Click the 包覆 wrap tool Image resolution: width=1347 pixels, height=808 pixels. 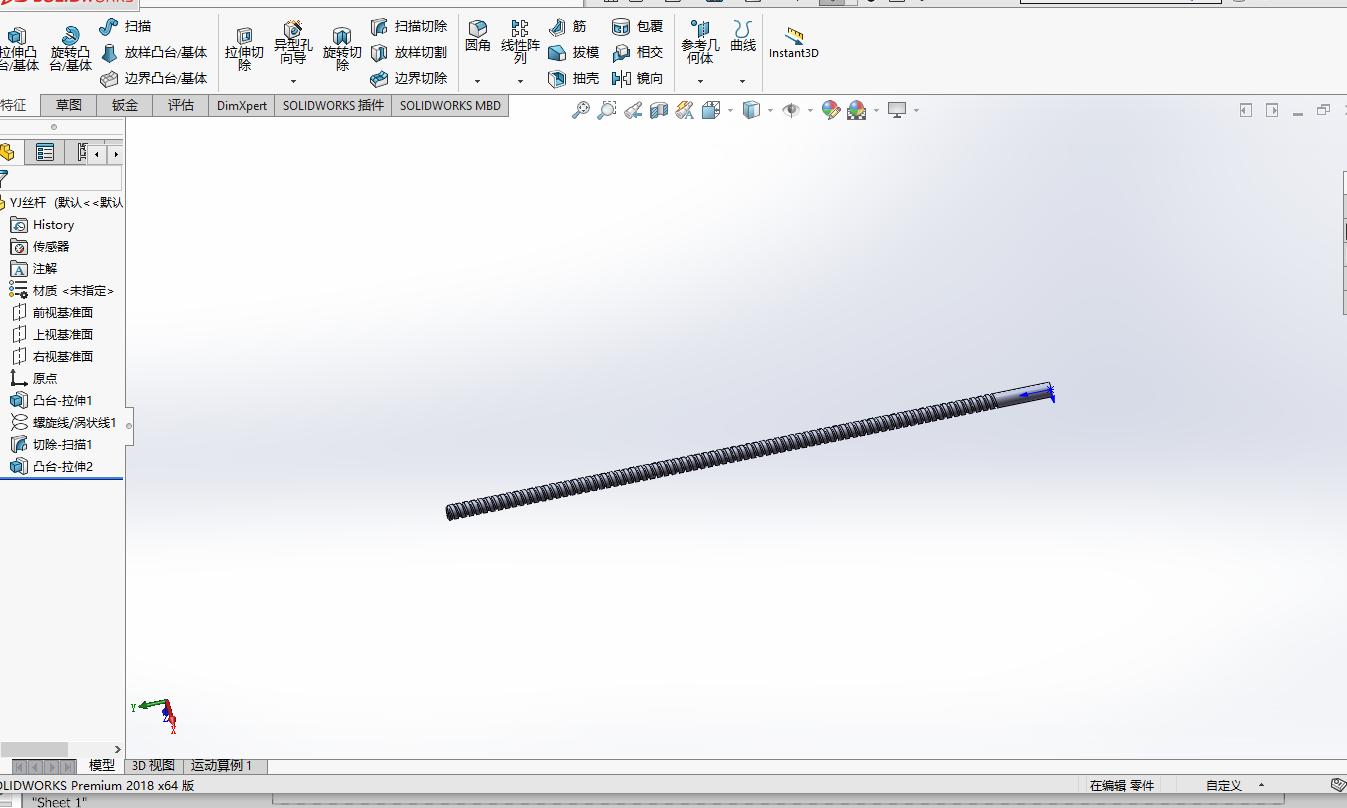coord(638,26)
